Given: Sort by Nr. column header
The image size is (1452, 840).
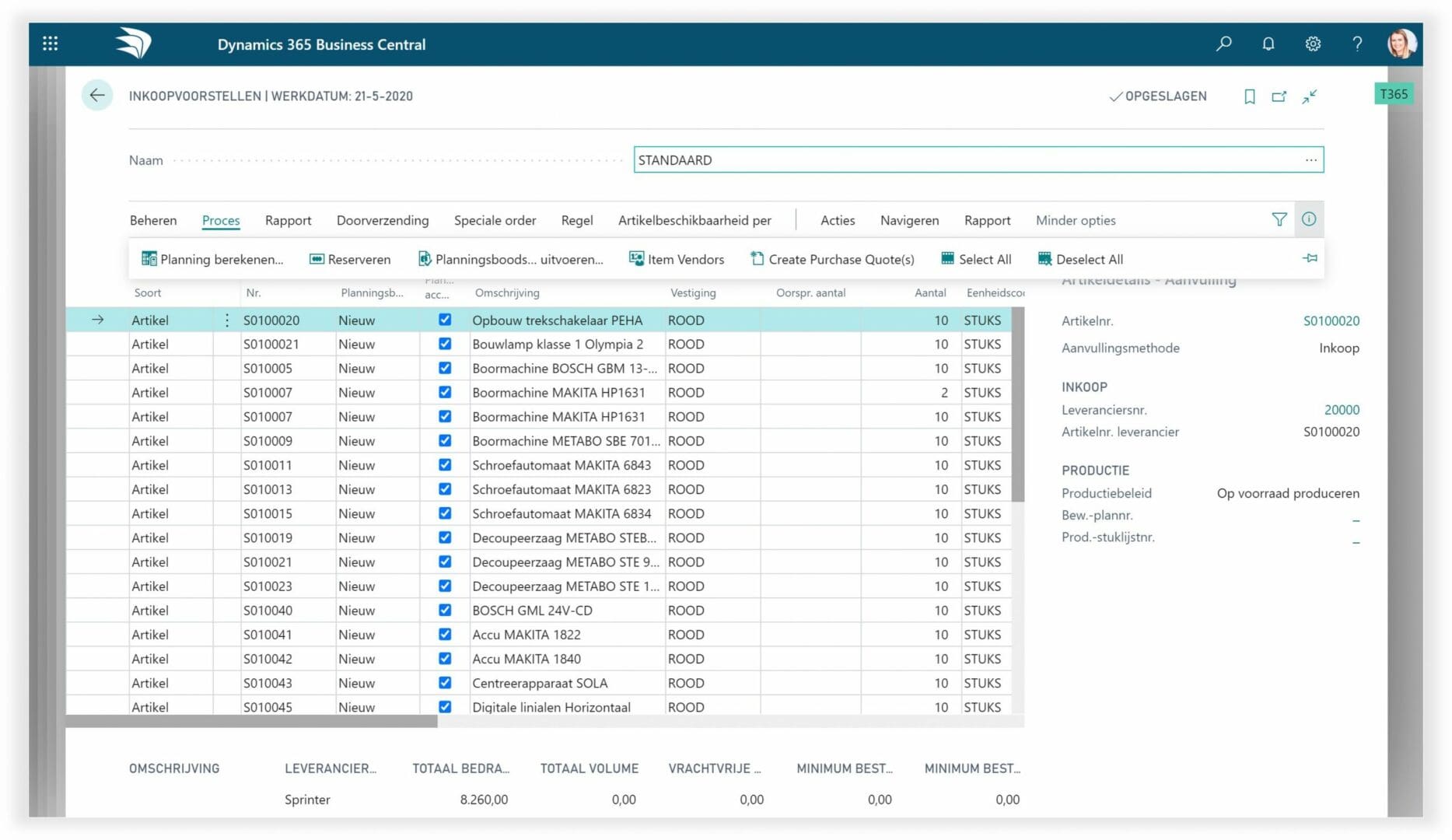Looking at the screenshot, I should (254, 292).
